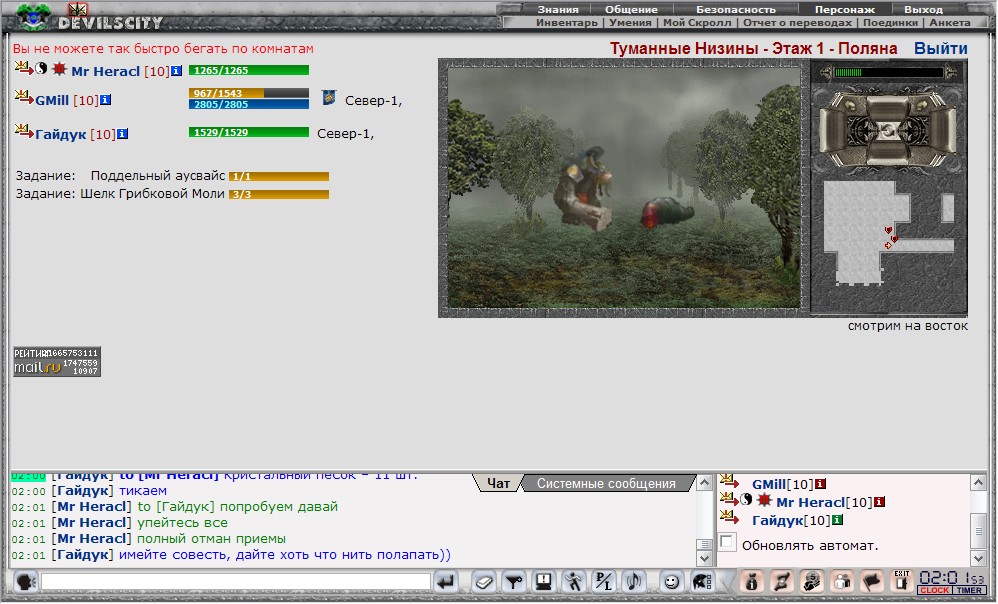Click Гайдук's name in the online users list
Image resolution: width=998 pixels, height=604 pixels.
tap(777, 521)
